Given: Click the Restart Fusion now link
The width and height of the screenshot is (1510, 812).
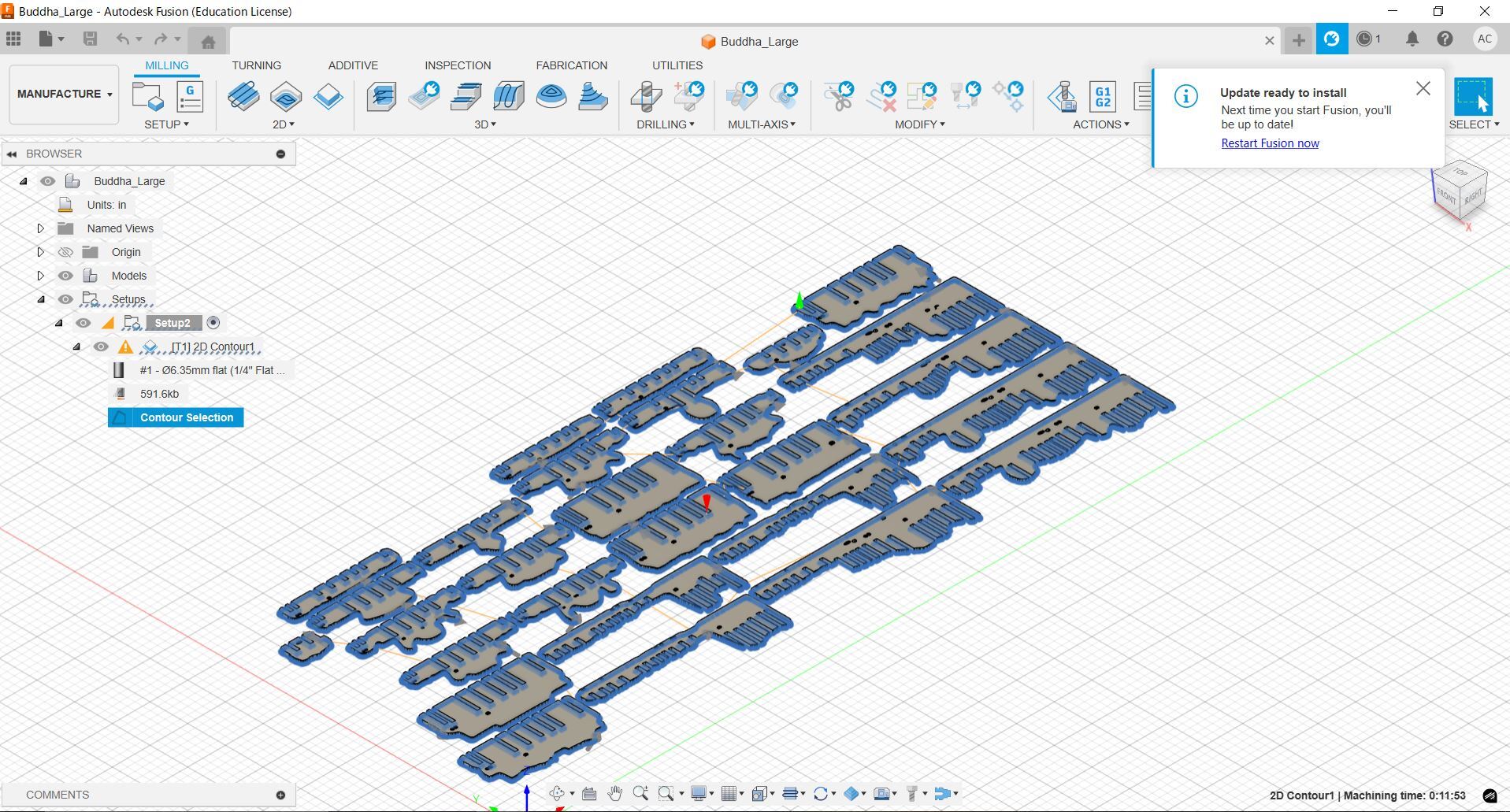Looking at the screenshot, I should click(x=1269, y=143).
